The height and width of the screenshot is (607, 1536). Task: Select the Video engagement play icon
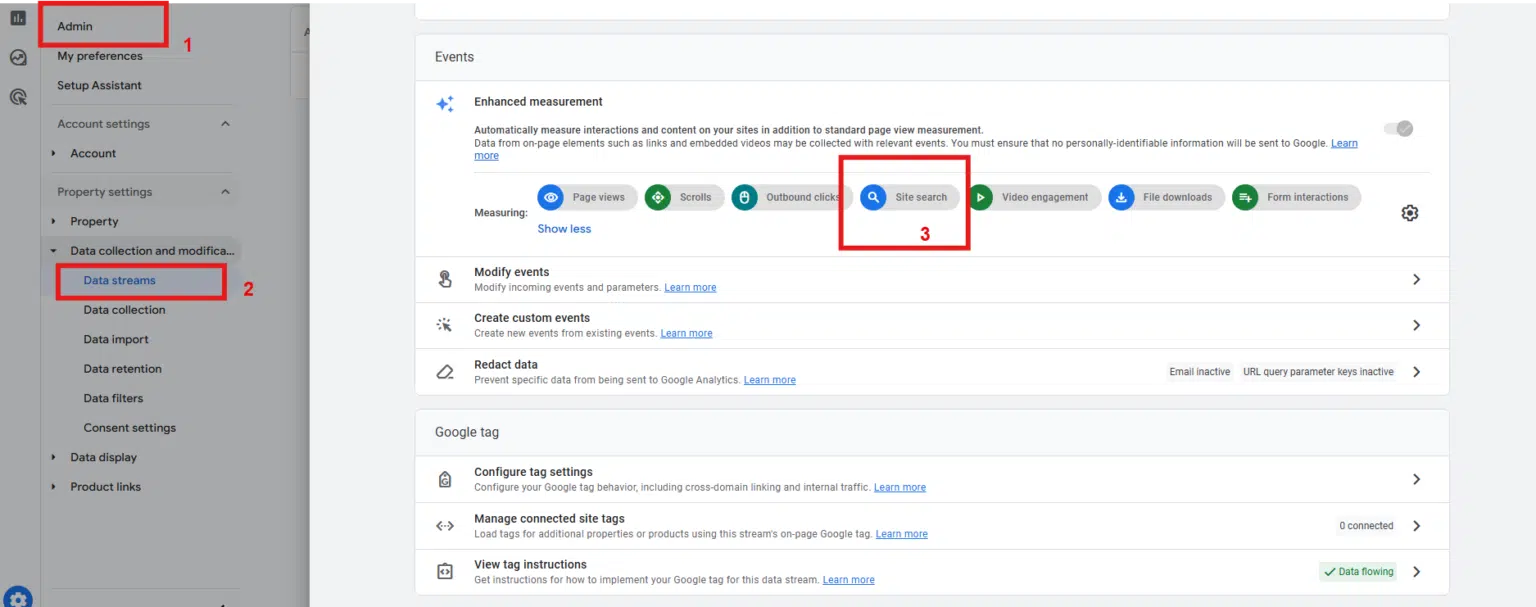(x=981, y=197)
